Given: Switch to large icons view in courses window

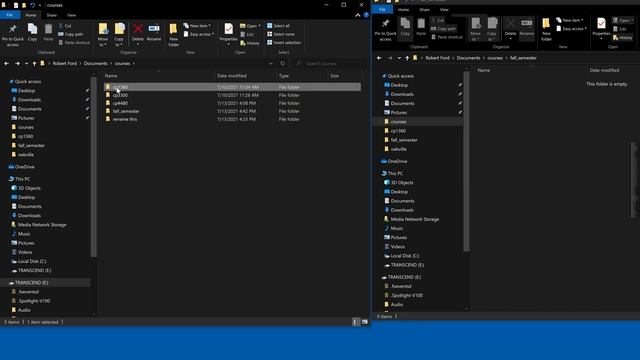Looking at the screenshot, I should click(364, 322).
